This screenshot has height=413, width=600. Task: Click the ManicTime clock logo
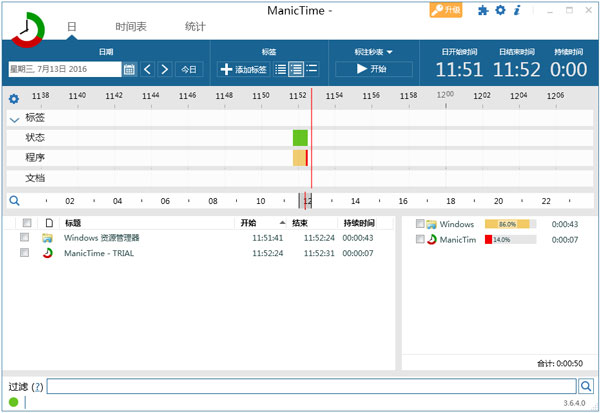point(28,30)
